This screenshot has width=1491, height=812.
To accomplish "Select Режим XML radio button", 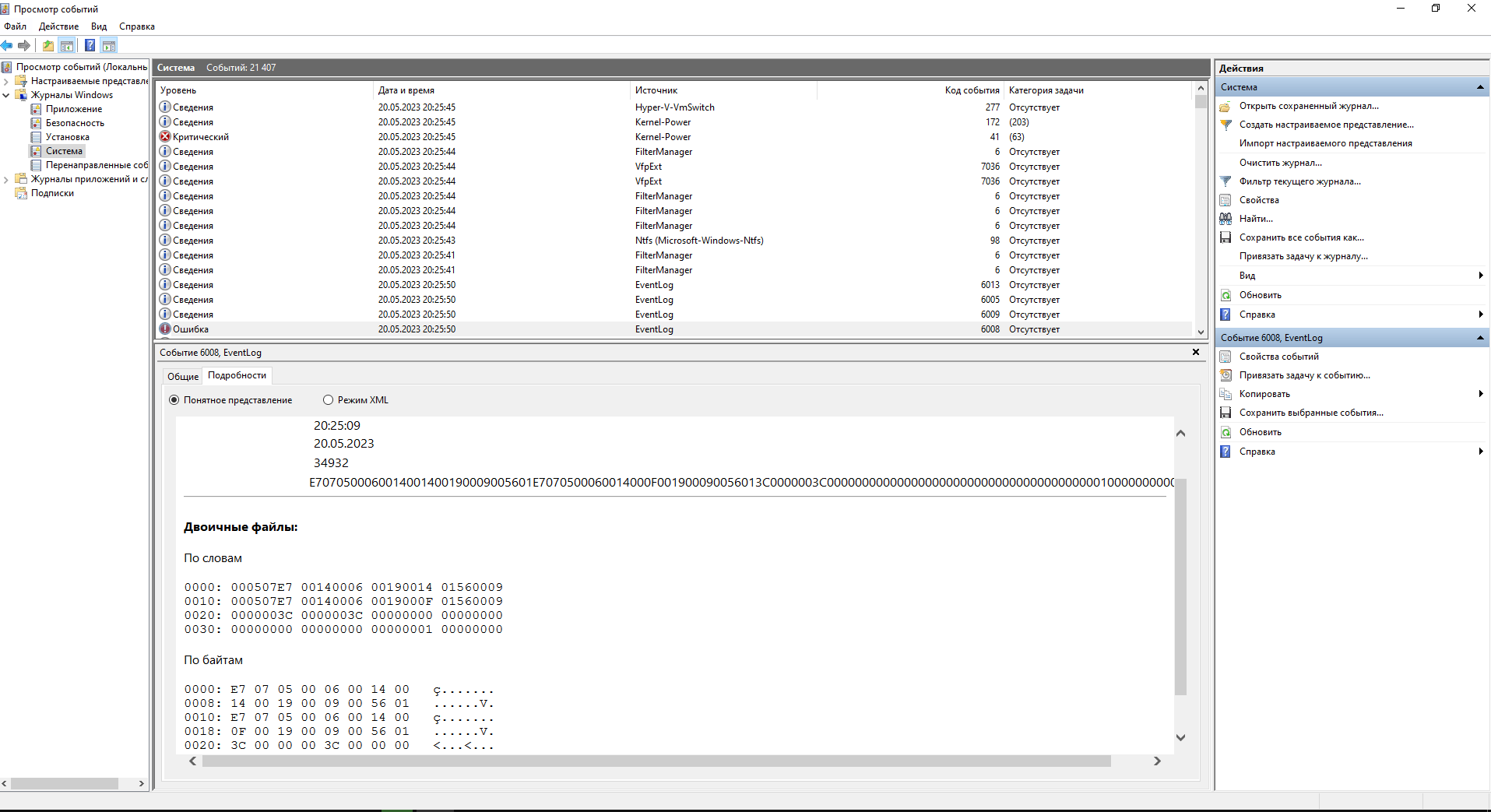I will [328, 400].
